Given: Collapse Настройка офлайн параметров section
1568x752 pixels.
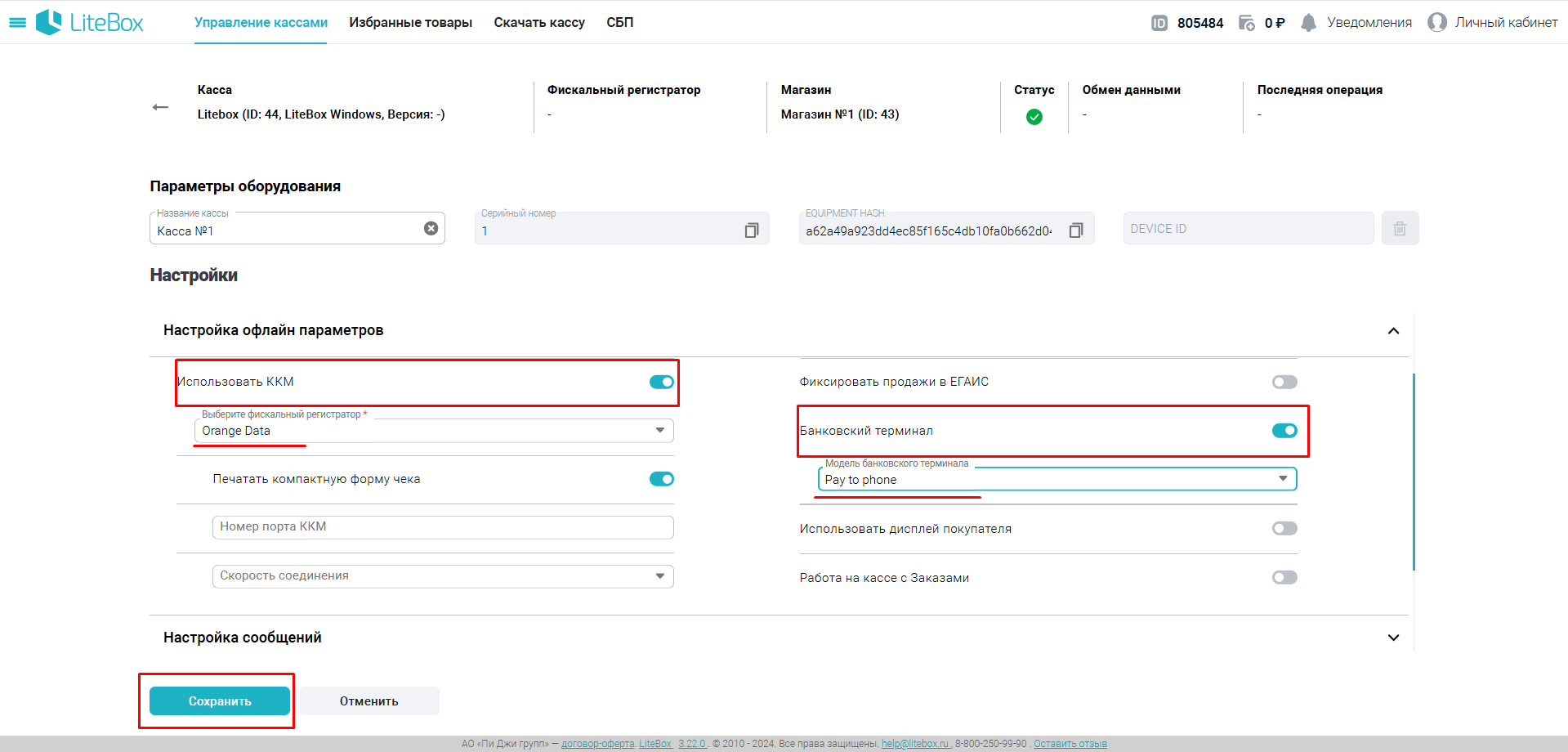Looking at the screenshot, I should point(1393,331).
